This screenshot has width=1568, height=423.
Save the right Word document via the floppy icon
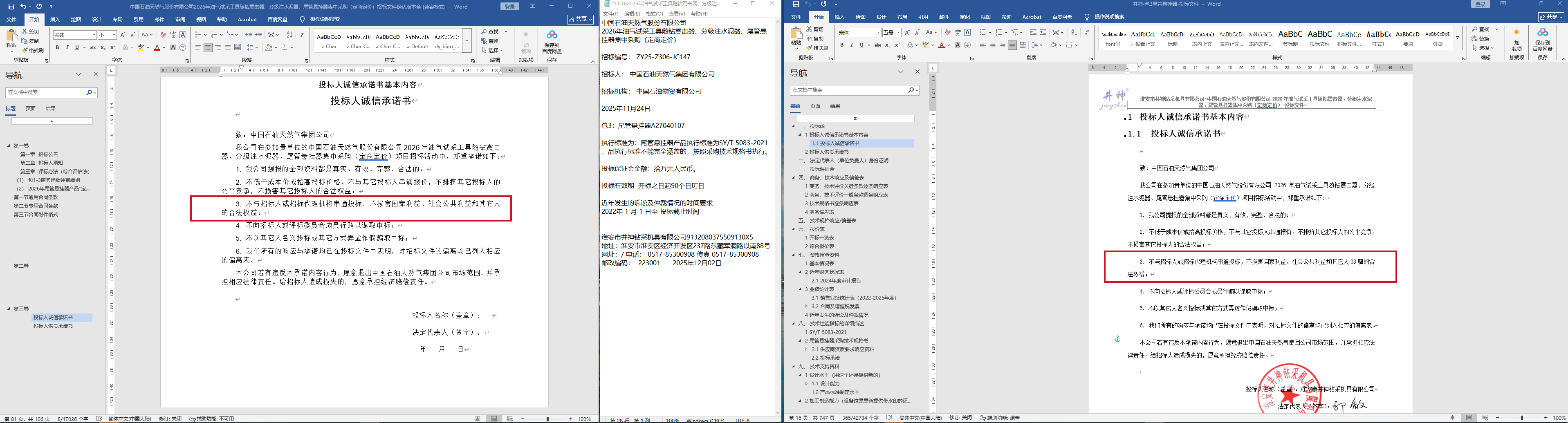796,4
